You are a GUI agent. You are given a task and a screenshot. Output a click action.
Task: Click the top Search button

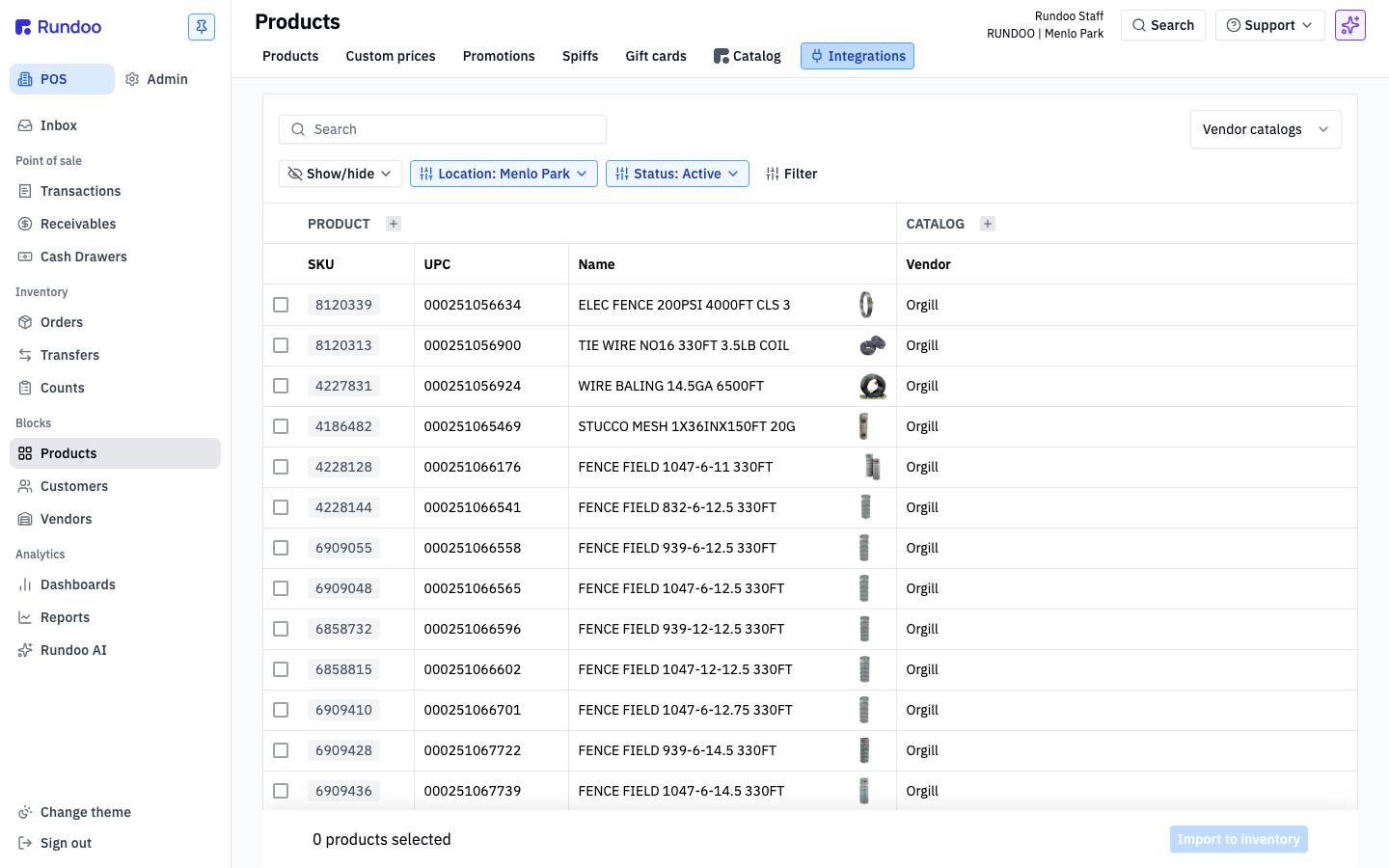click(x=1163, y=25)
